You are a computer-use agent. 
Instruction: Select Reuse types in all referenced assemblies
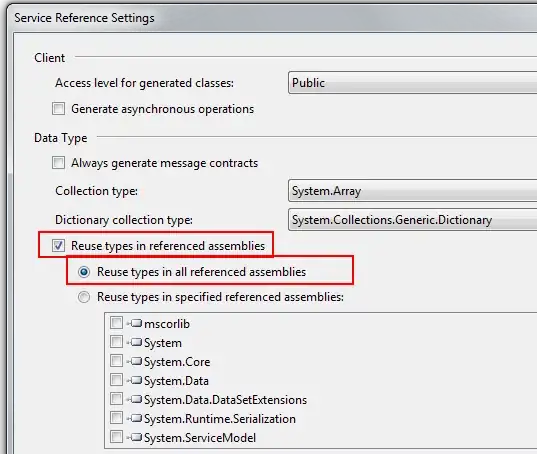click(x=84, y=272)
